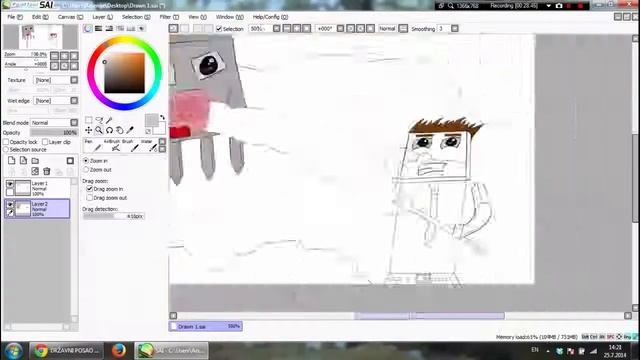Select the Lasso tool

pyautogui.click(x=99, y=120)
